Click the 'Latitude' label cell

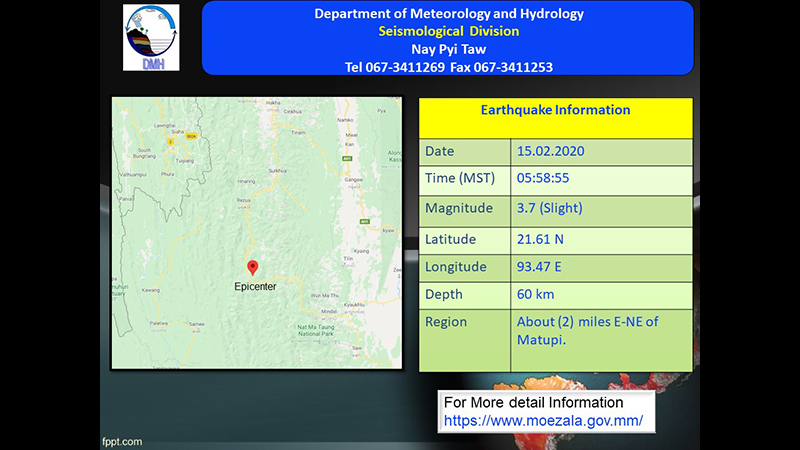[465, 241]
